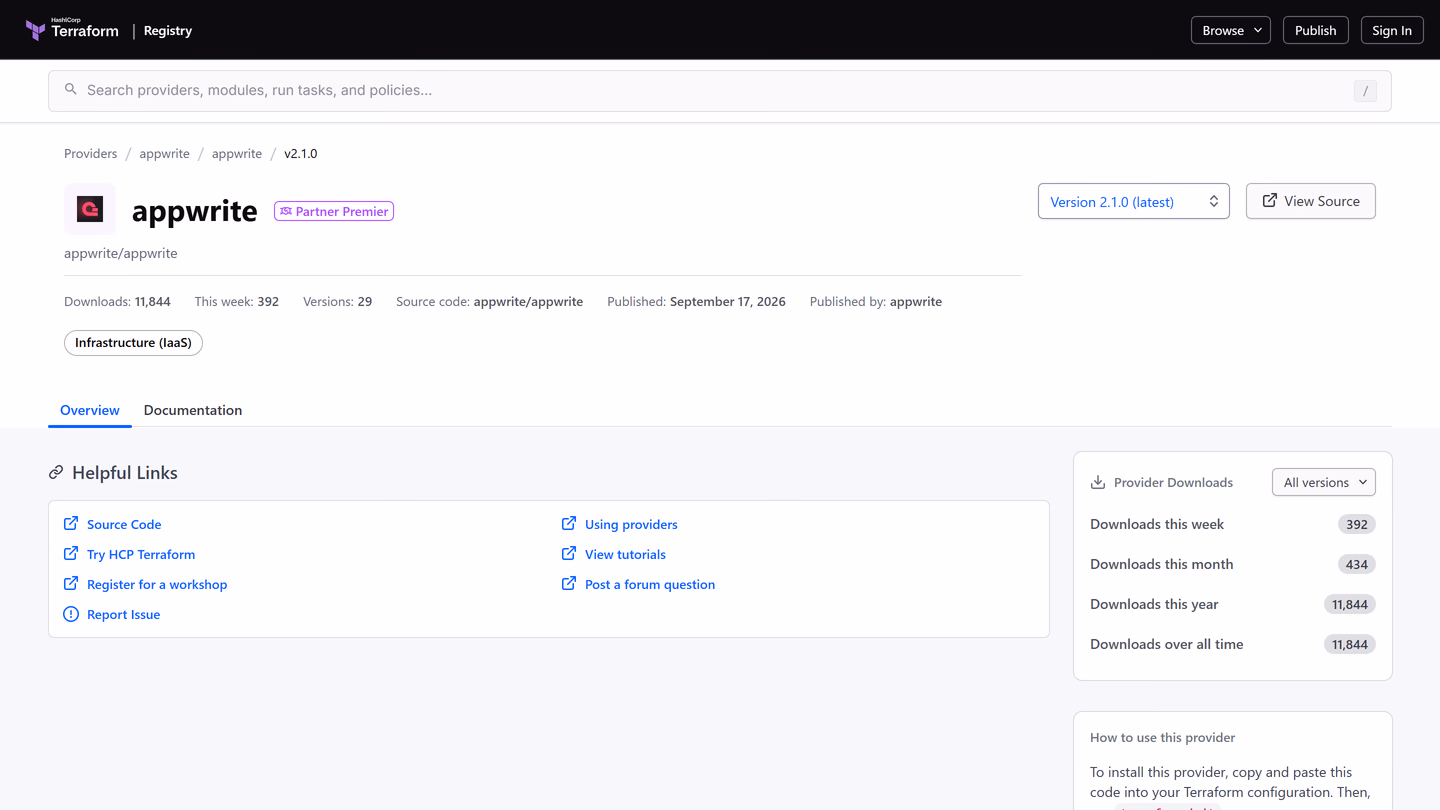Click the slash keyboard shortcut badge in search
The image size is (1440, 810).
click(x=1365, y=91)
